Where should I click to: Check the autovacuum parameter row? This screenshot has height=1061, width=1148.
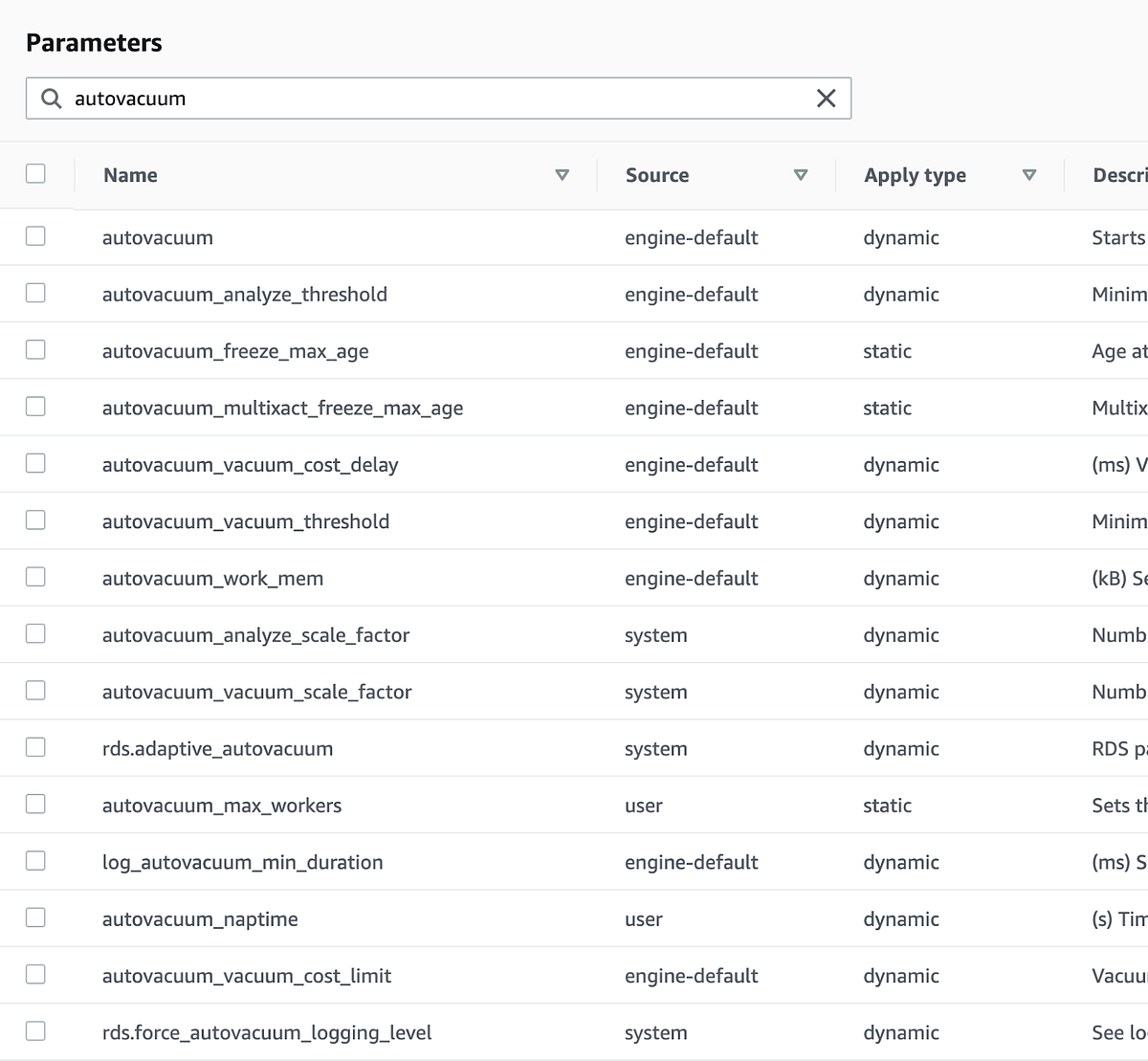pos(35,235)
